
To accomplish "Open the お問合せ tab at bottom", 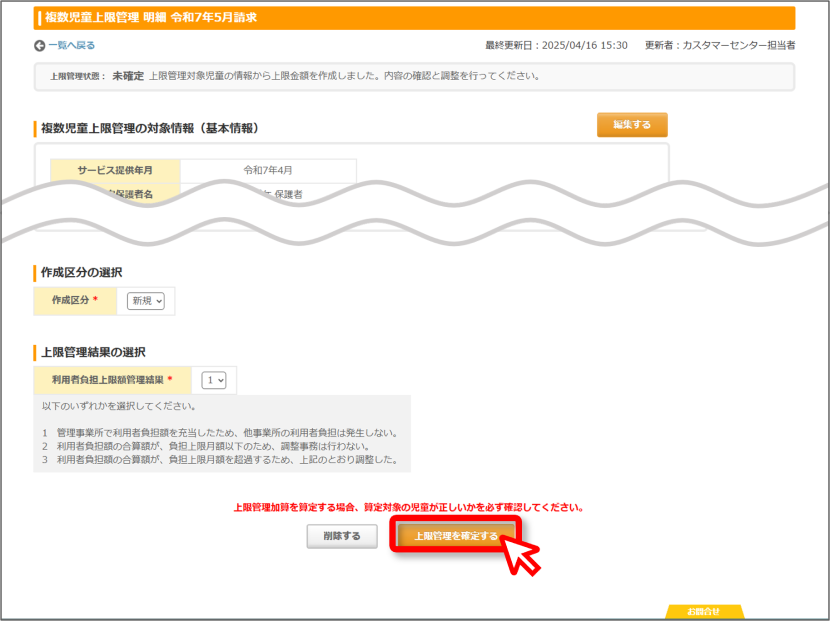I will [x=705, y=611].
